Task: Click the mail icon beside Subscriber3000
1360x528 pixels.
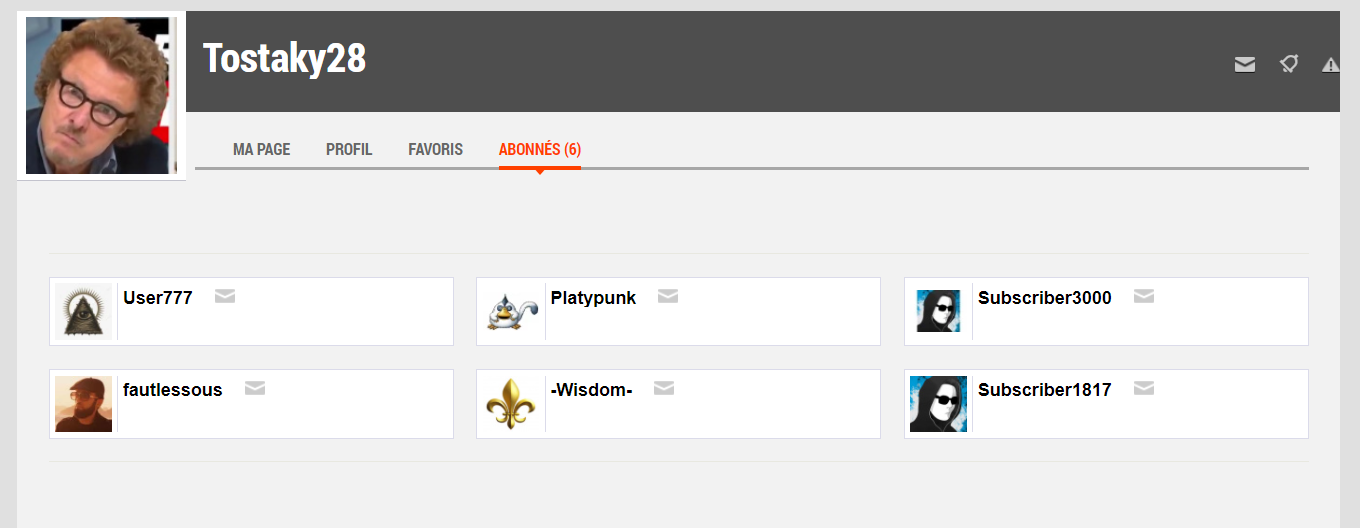Action: (1144, 296)
